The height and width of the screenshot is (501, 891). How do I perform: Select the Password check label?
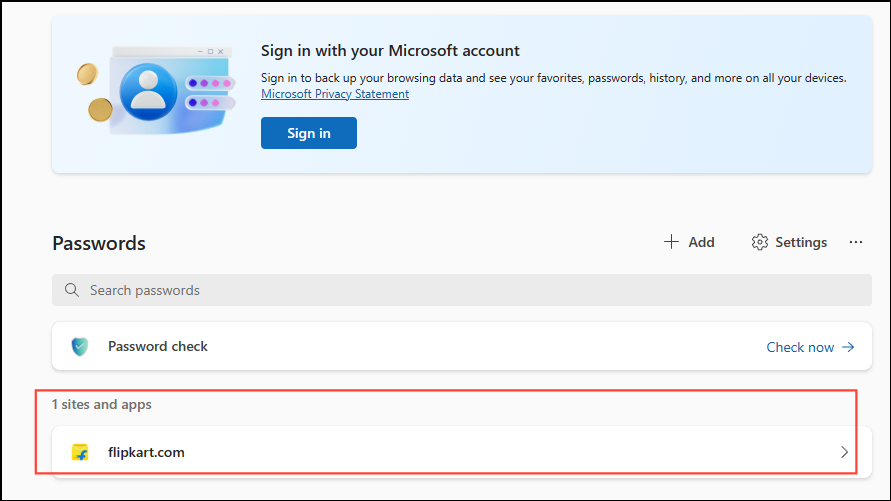point(157,346)
